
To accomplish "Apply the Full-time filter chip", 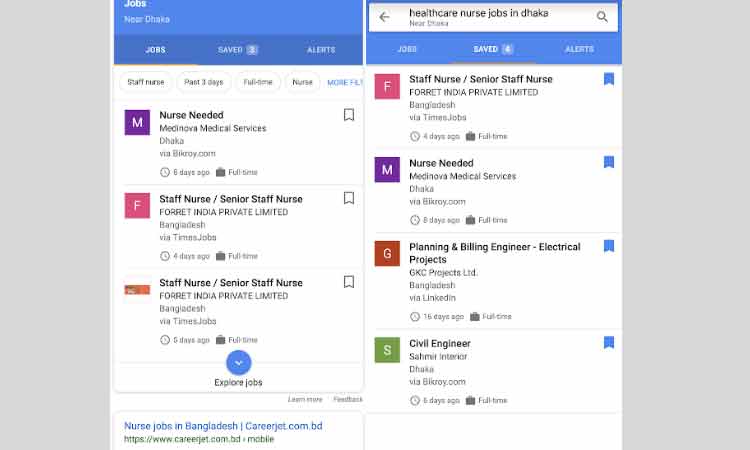I will (x=258, y=82).
